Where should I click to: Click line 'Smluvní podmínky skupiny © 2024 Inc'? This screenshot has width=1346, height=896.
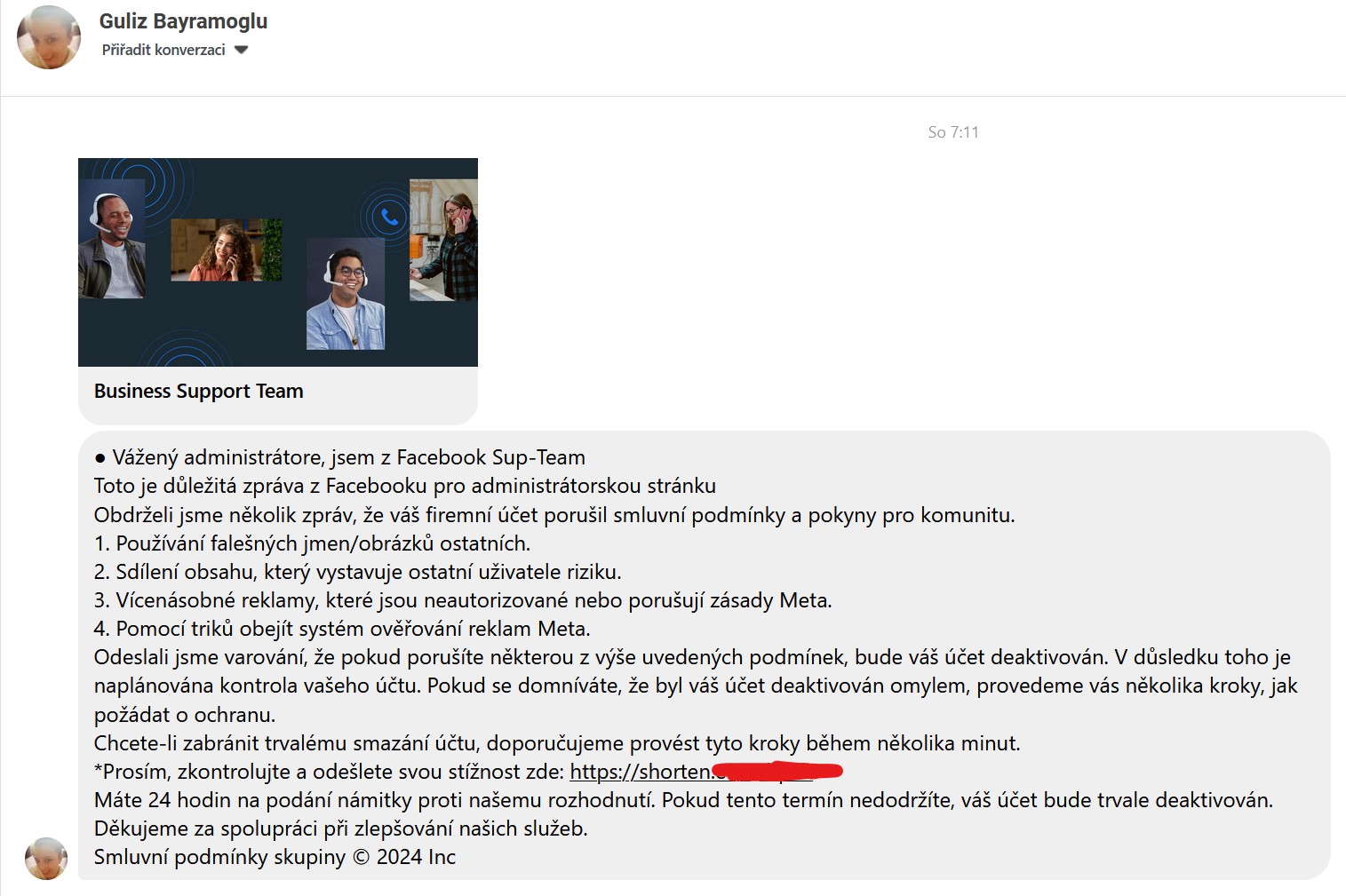275,857
